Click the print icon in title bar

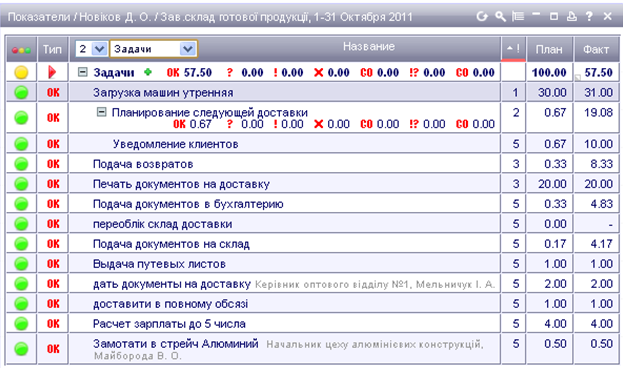click(x=572, y=16)
